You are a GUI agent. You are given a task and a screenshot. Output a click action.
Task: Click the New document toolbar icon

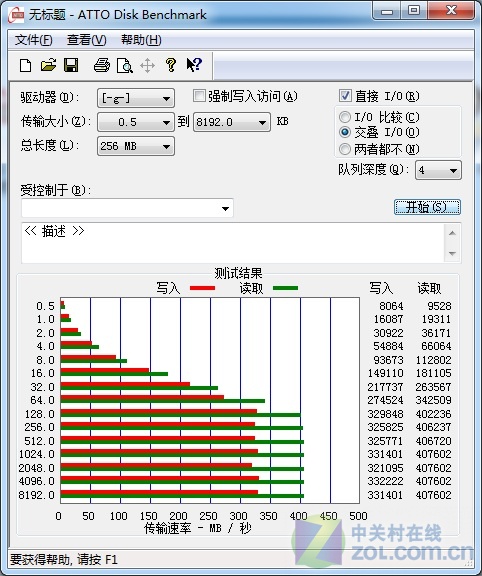pos(25,65)
